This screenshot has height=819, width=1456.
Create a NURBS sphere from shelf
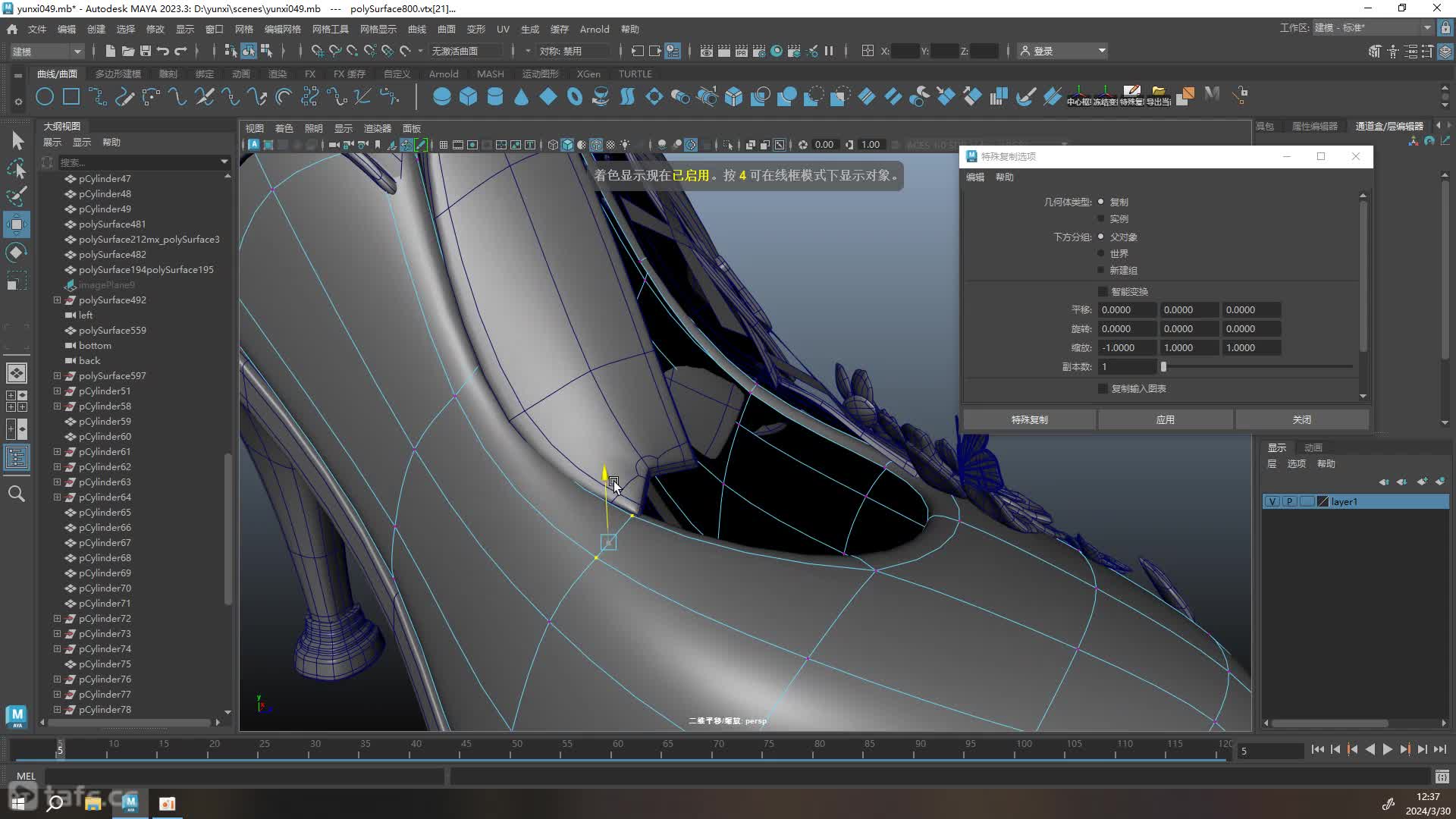[x=441, y=96]
